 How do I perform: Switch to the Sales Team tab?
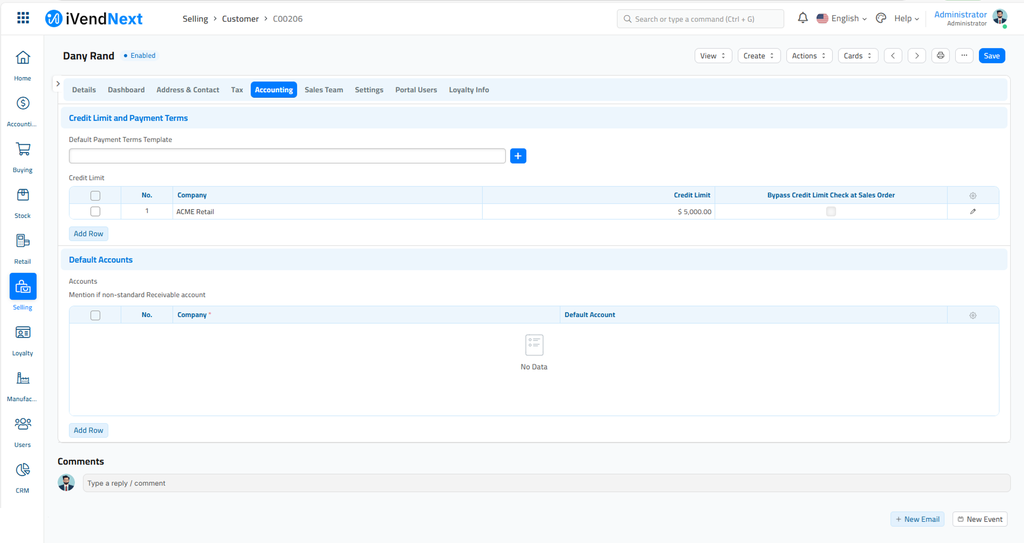click(x=323, y=90)
